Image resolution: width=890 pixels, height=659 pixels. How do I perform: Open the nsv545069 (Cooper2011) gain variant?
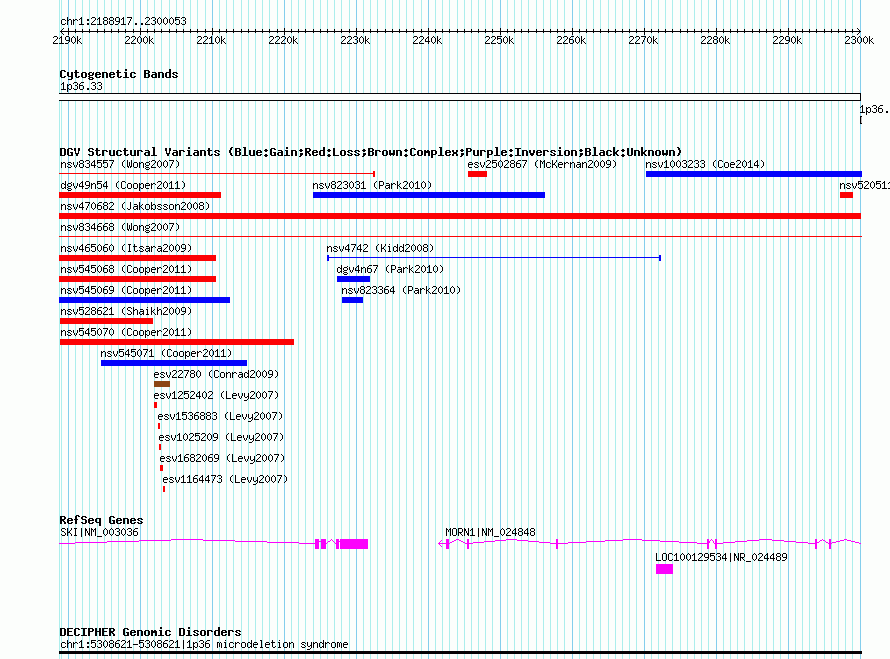144,300
